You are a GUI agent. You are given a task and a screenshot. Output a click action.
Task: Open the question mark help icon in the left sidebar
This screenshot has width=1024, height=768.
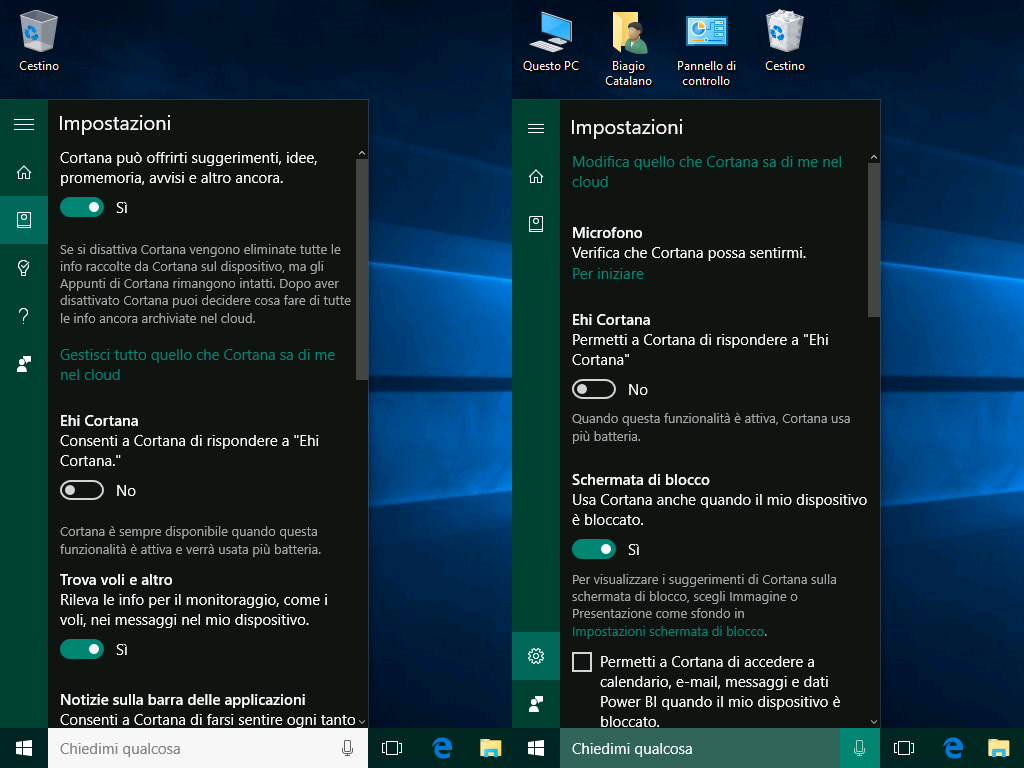(x=24, y=316)
